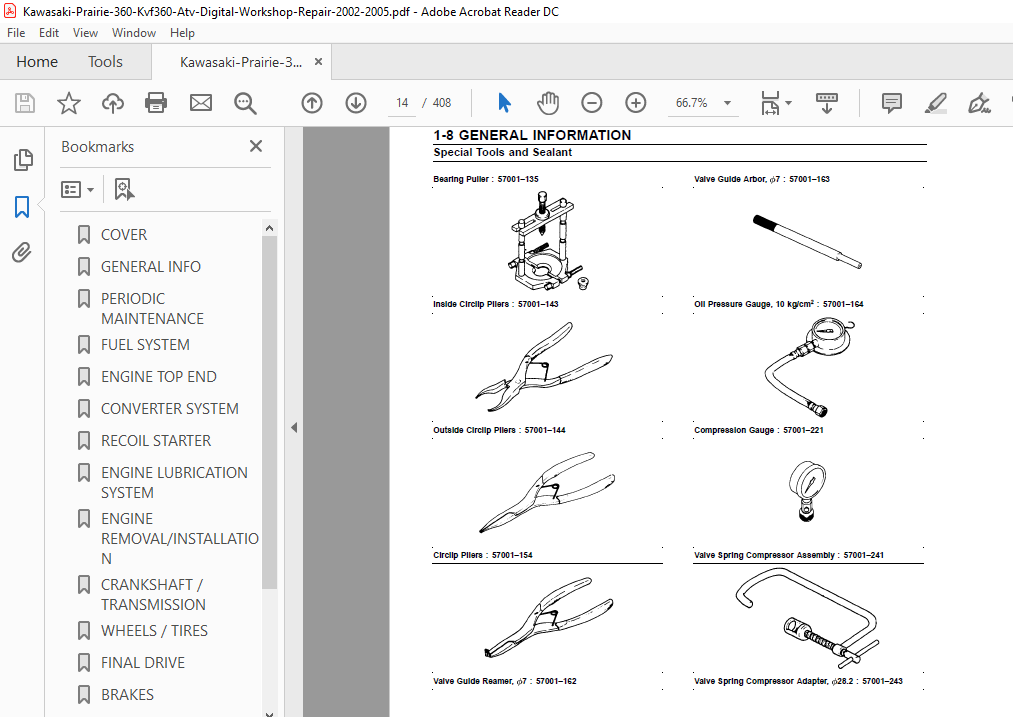
Task: Open the PERIODIC MAINTENANCE bookmark
Action: pos(152,308)
